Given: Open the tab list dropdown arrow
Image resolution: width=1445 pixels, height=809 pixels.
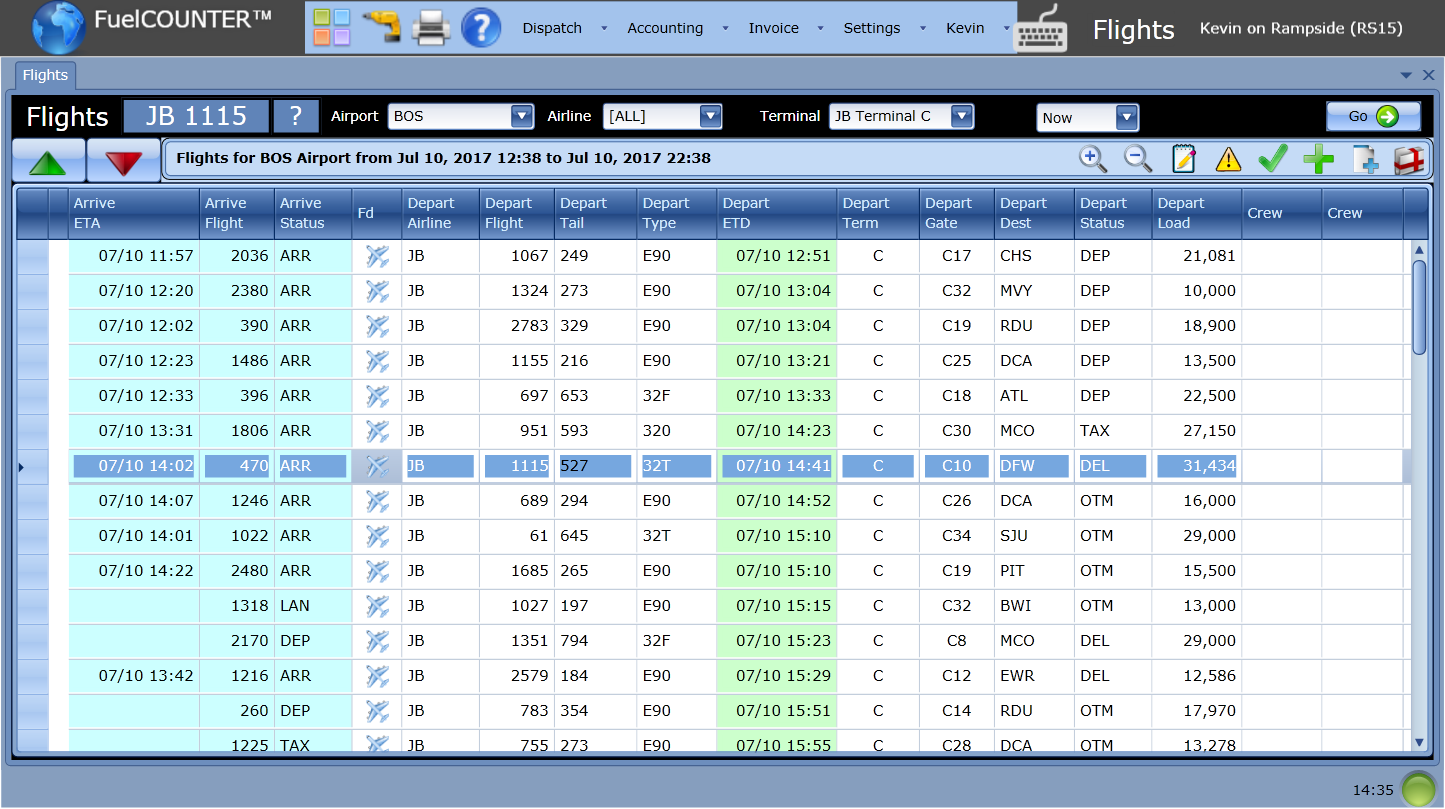Looking at the screenshot, I should click(x=1406, y=75).
